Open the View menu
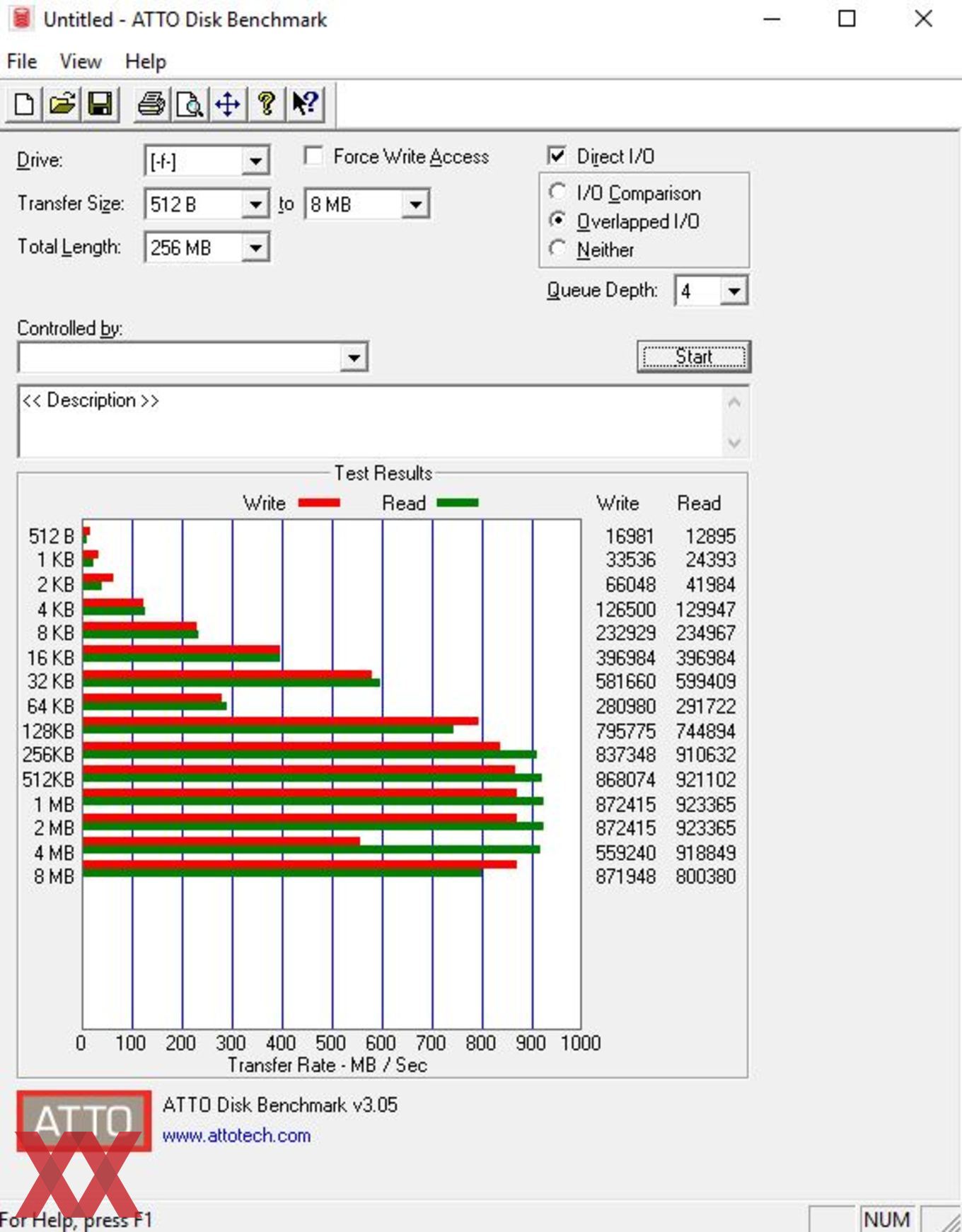 81,62
